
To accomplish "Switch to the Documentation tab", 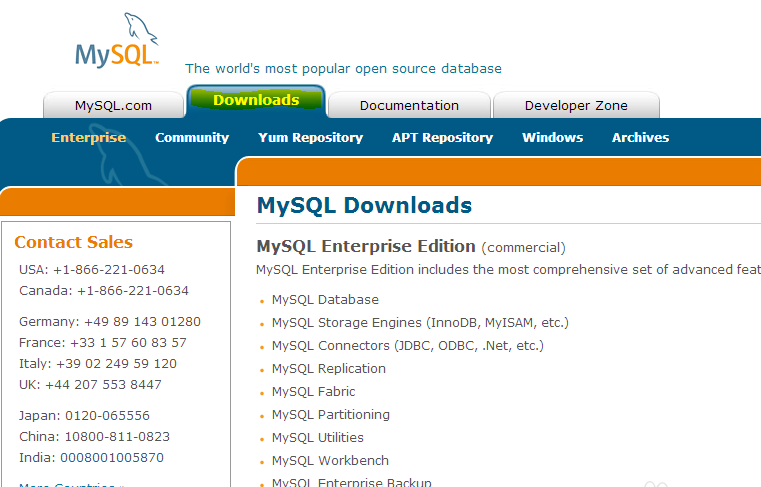I will pos(409,105).
